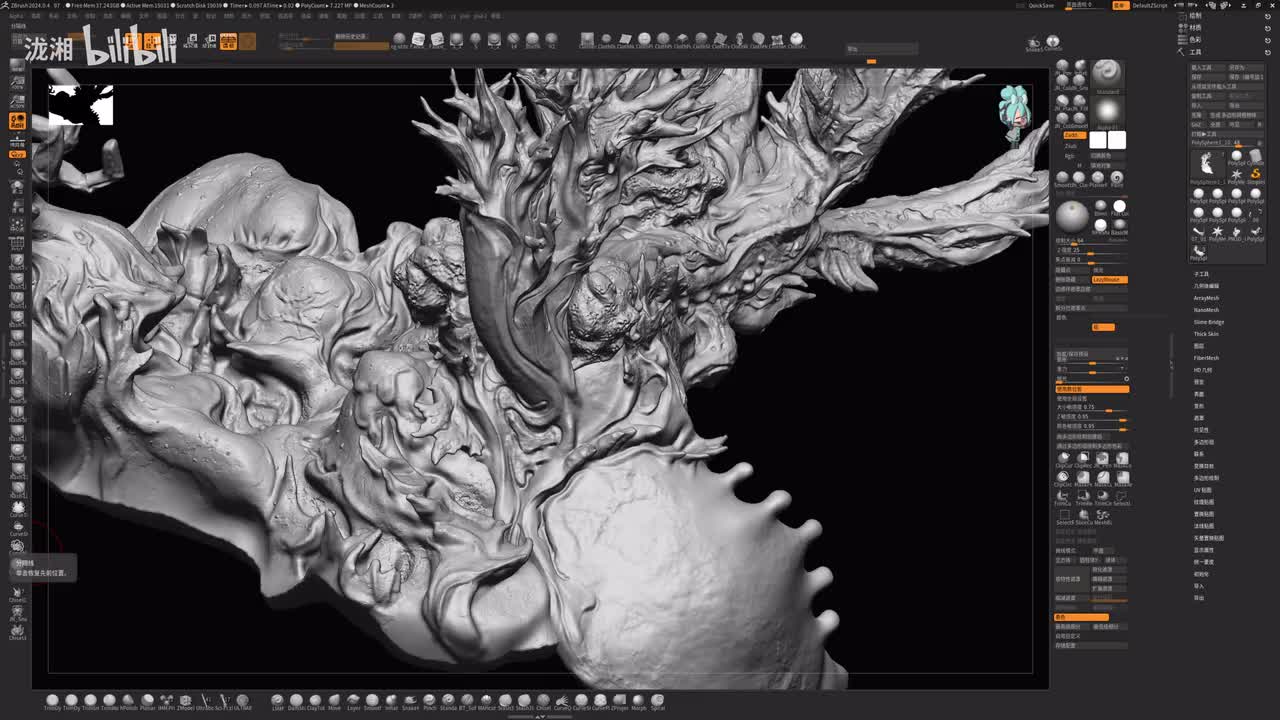Open the Alpha texture selector
Viewport: 1280px width, 720px height.
(x=1107, y=110)
